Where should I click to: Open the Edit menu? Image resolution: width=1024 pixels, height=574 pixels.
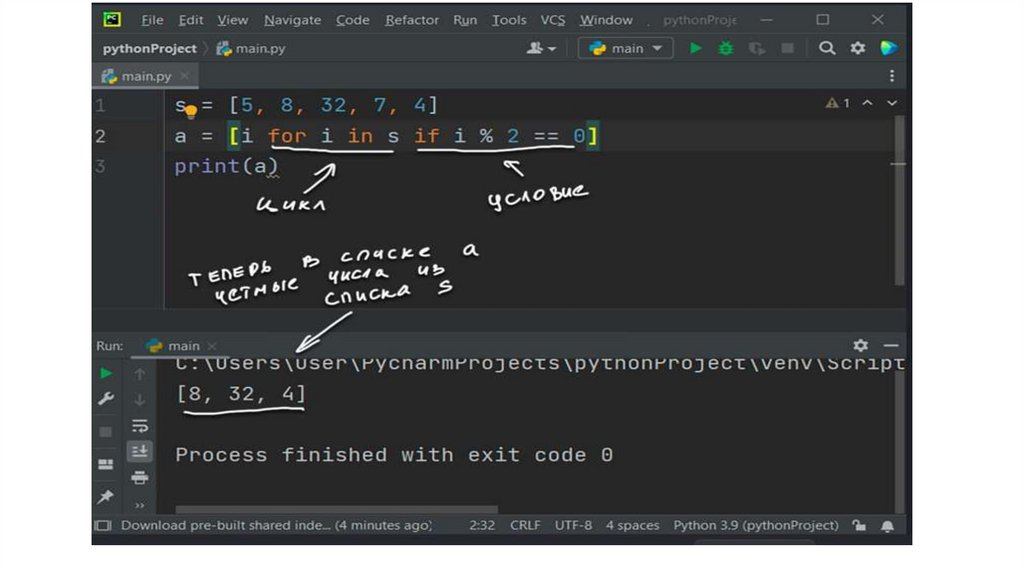(191, 20)
